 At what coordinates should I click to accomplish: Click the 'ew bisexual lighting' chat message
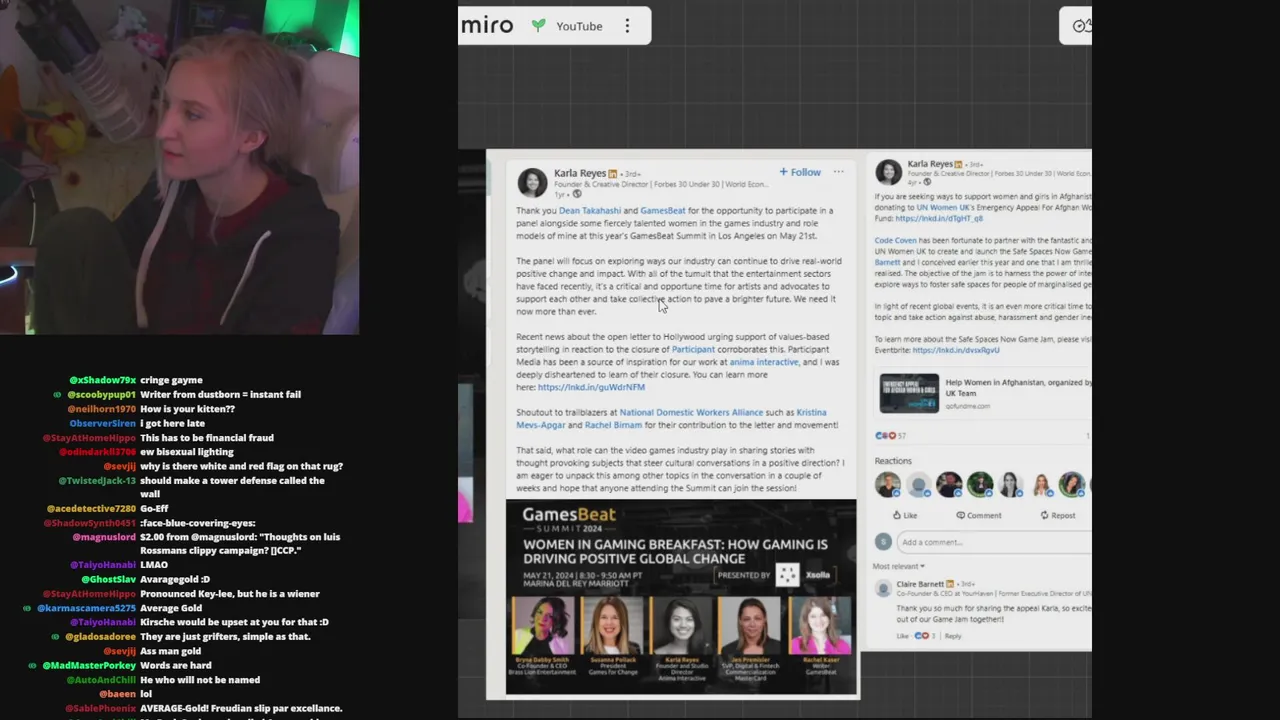185,452
